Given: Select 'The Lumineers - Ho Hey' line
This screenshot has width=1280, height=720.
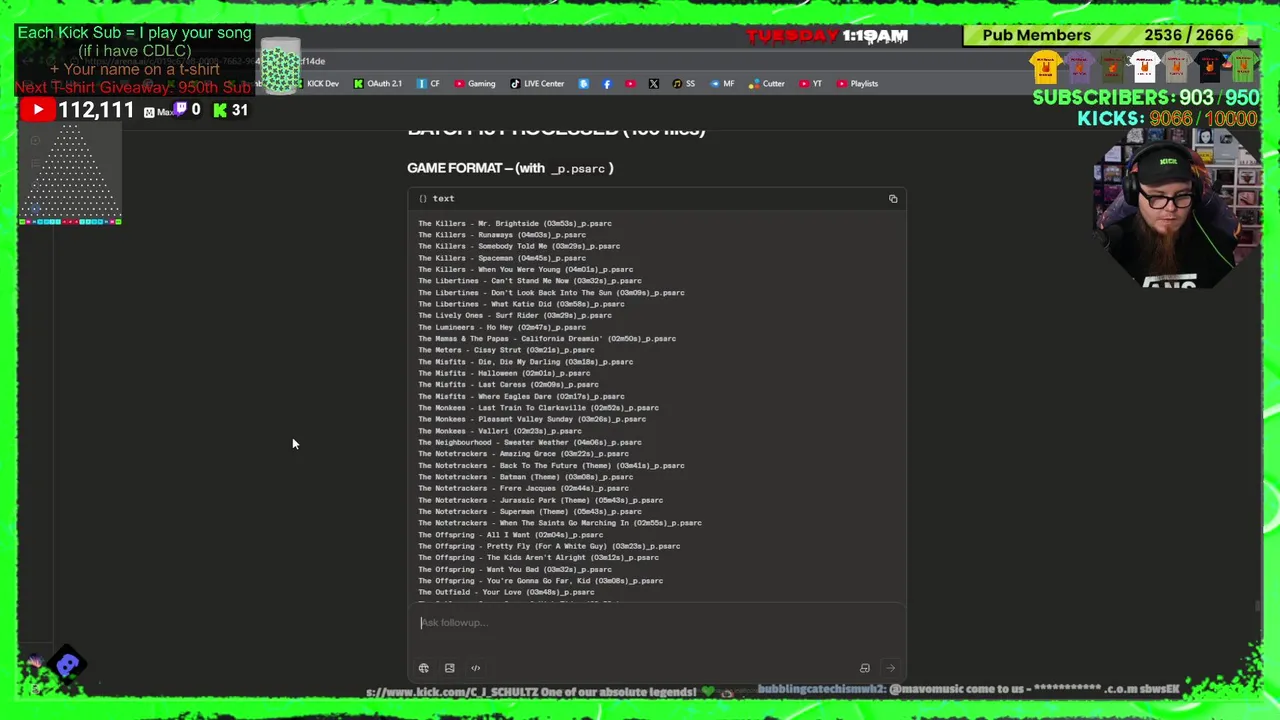Looking at the screenshot, I should tap(502, 328).
